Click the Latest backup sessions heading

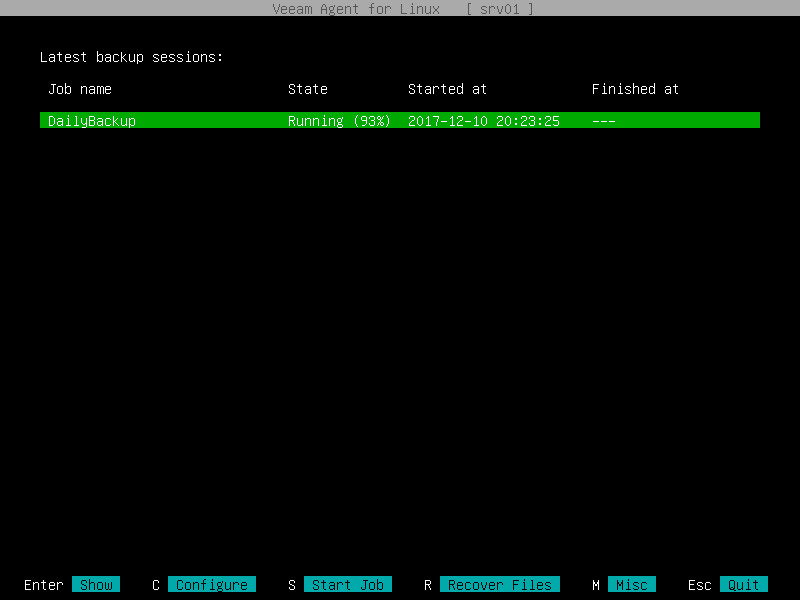pos(130,57)
